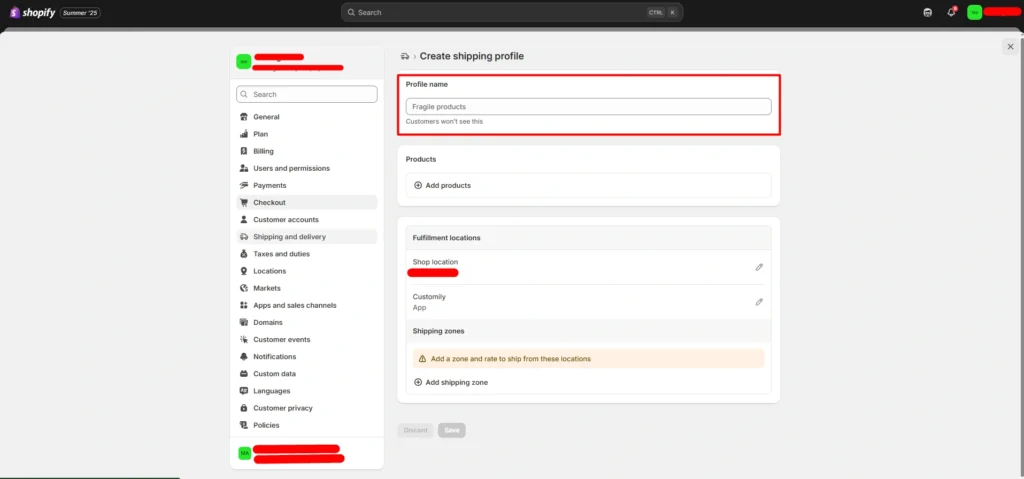The width and height of the screenshot is (1024, 479).
Task: Click the Apps and sales channels icon
Action: tap(244, 305)
